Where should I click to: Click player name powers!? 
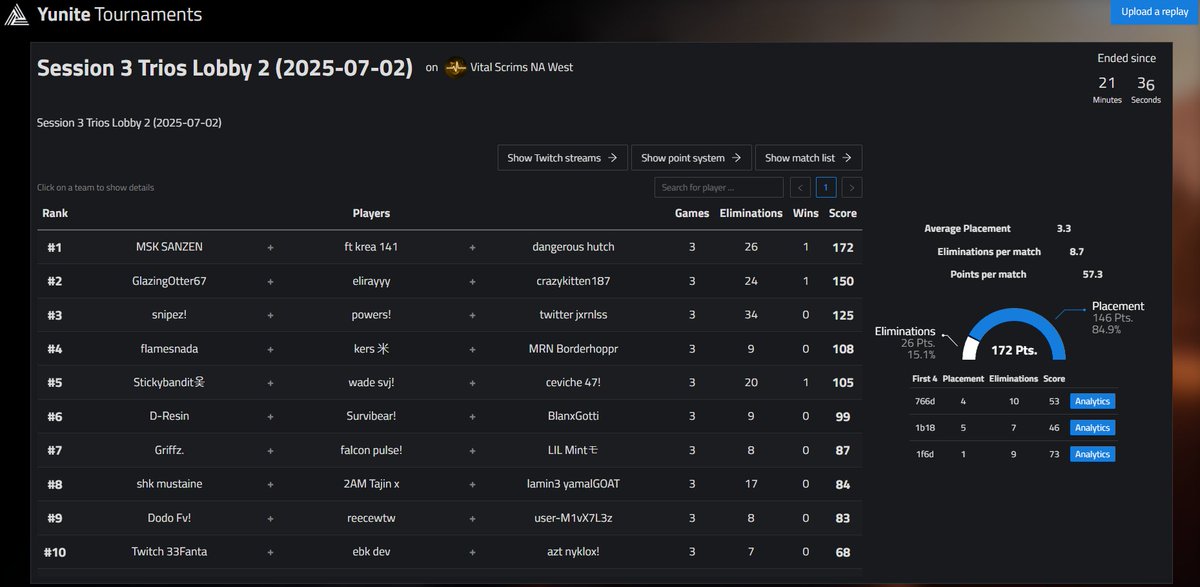(371, 315)
